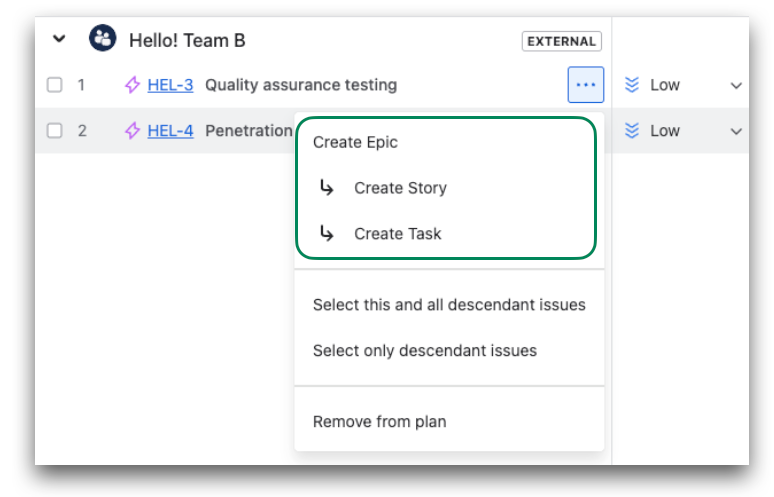
Task: Select Create Task menu option
Action: coord(397,234)
